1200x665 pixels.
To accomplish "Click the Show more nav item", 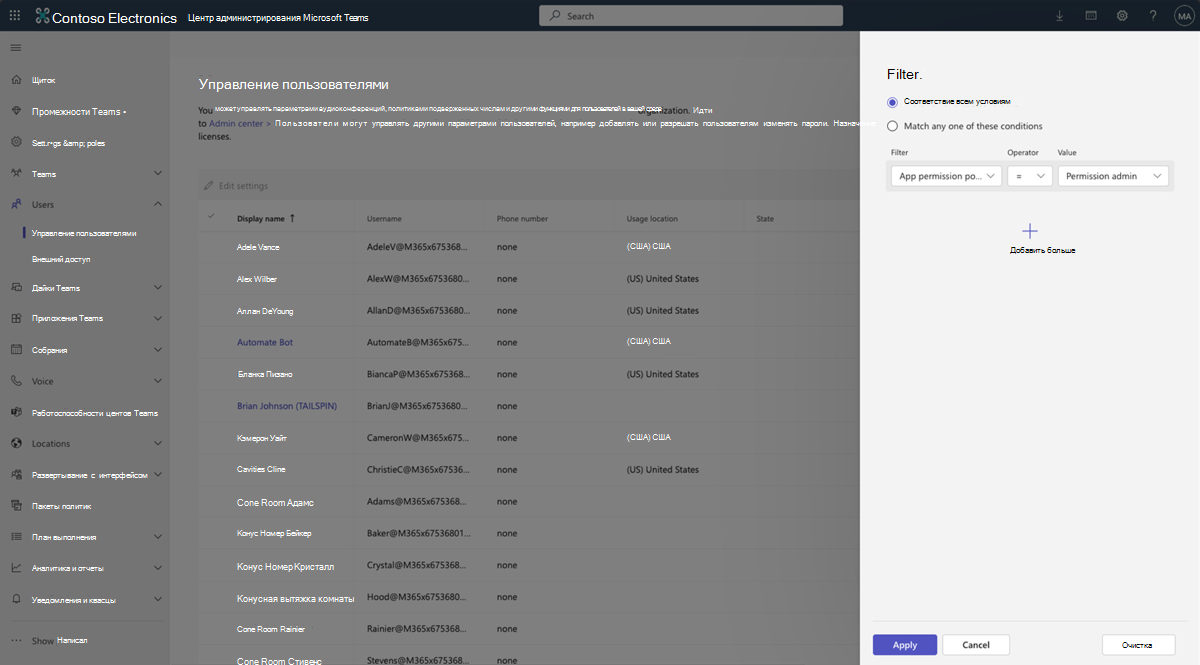I will [60, 640].
